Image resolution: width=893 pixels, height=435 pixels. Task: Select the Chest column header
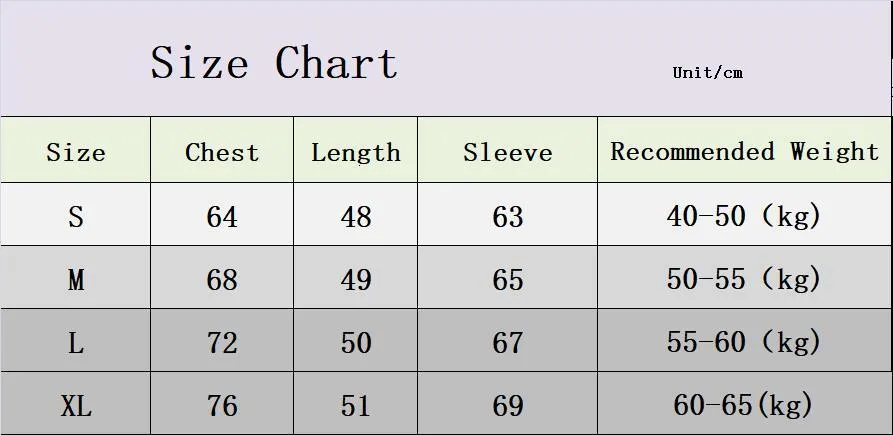(x=222, y=150)
